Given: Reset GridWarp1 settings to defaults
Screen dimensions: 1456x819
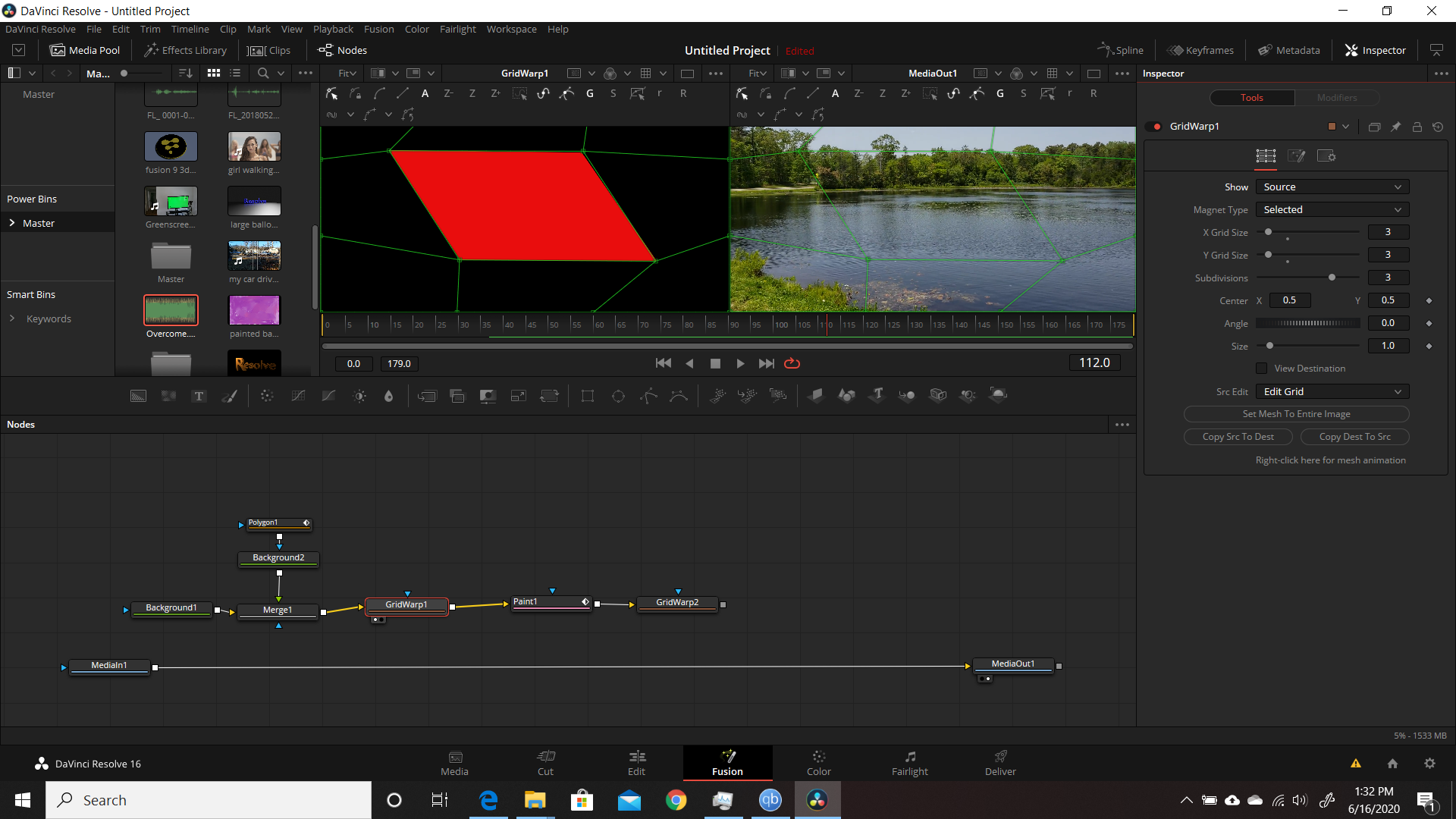Looking at the screenshot, I should click(1438, 127).
